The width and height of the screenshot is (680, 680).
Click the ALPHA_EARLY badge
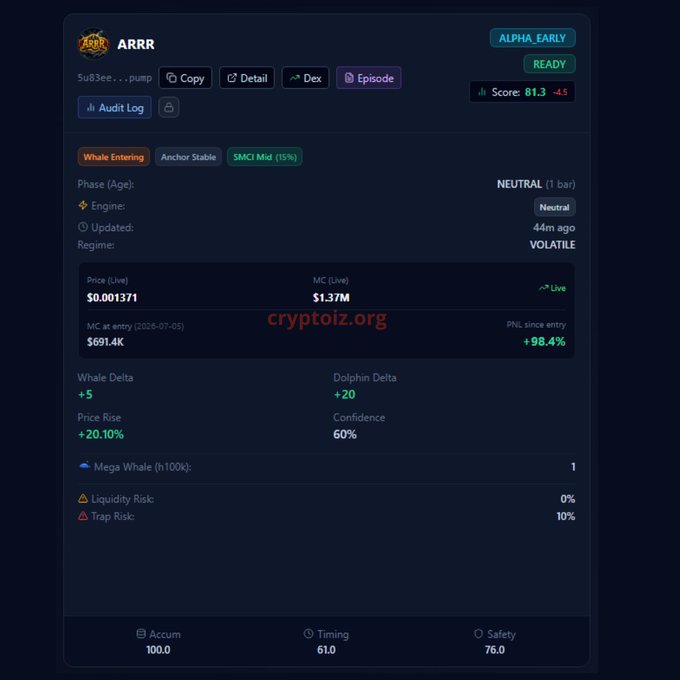(533, 38)
